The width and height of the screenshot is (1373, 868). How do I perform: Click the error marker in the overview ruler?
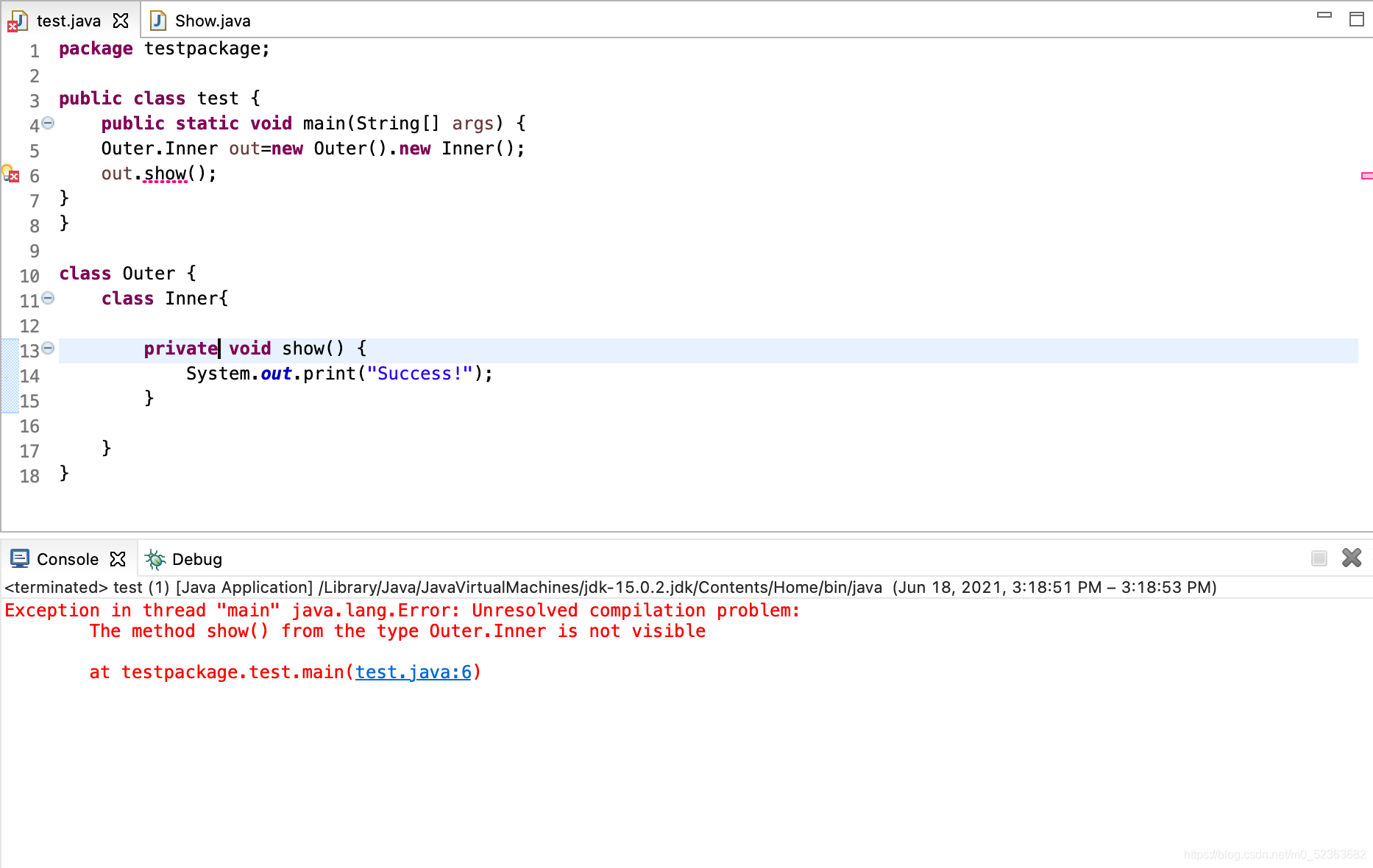pos(1366,176)
